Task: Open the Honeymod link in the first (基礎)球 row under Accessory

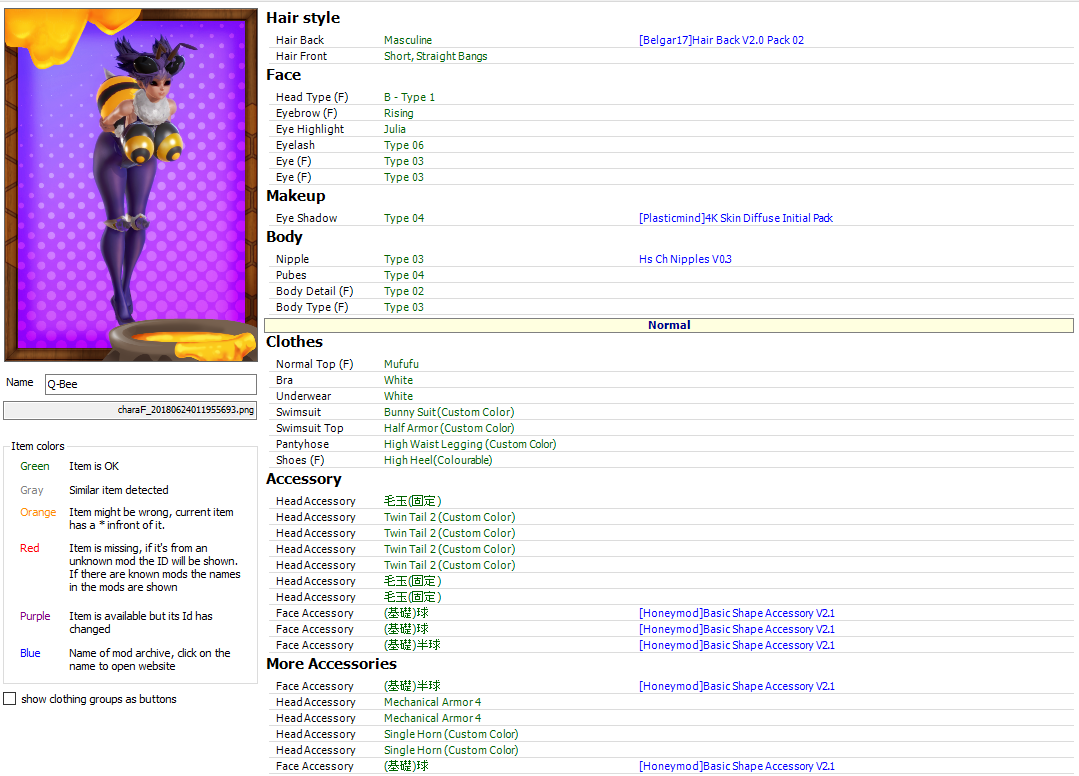Action: tap(736, 613)
